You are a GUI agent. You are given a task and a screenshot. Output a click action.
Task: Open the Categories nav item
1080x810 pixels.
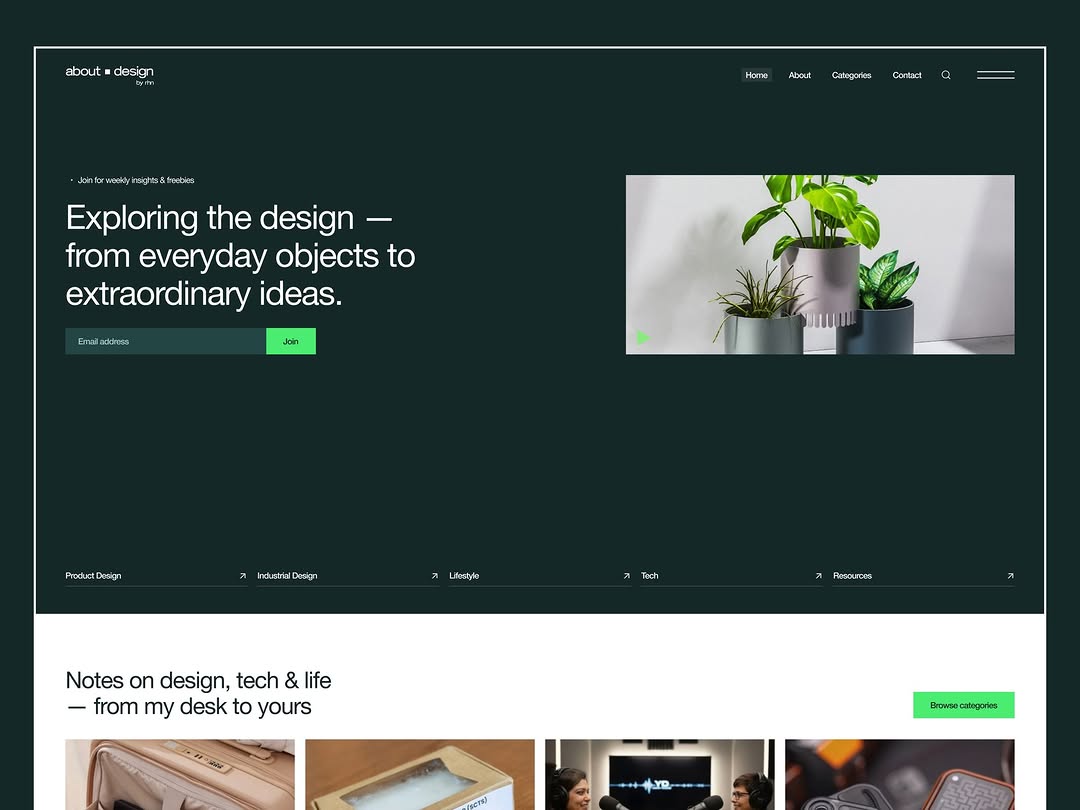851,75
